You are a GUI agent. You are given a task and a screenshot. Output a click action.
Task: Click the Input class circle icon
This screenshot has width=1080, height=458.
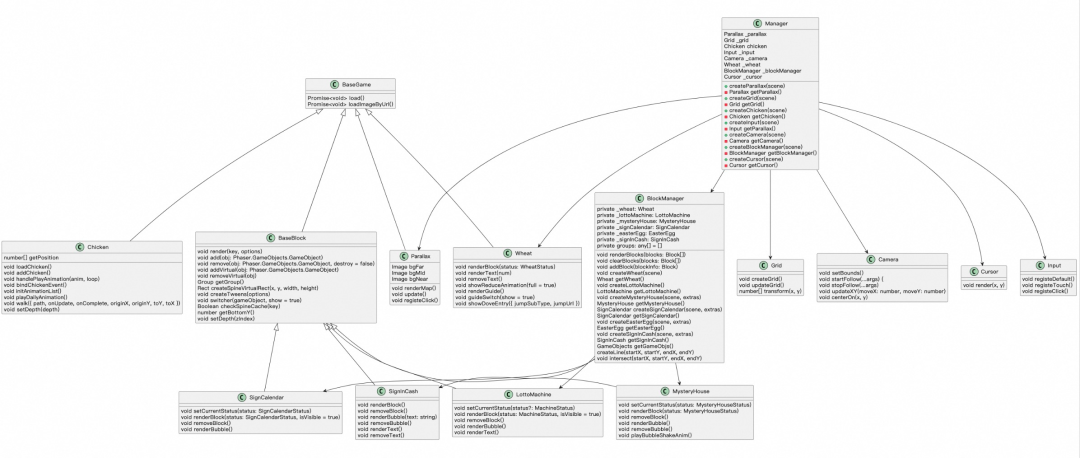pos(1039,265)
